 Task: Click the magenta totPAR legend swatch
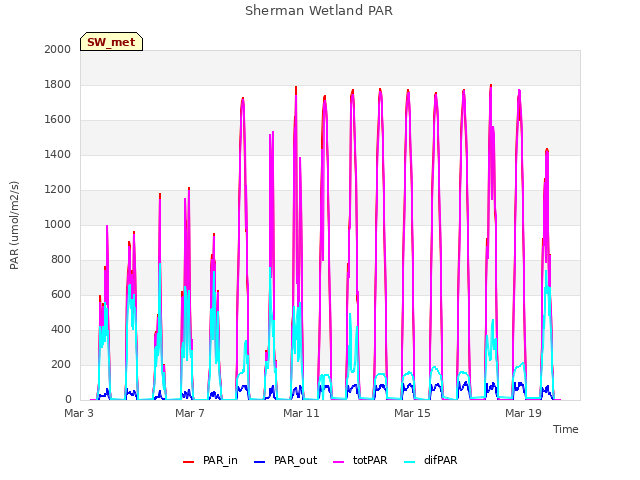click(339, 462)
